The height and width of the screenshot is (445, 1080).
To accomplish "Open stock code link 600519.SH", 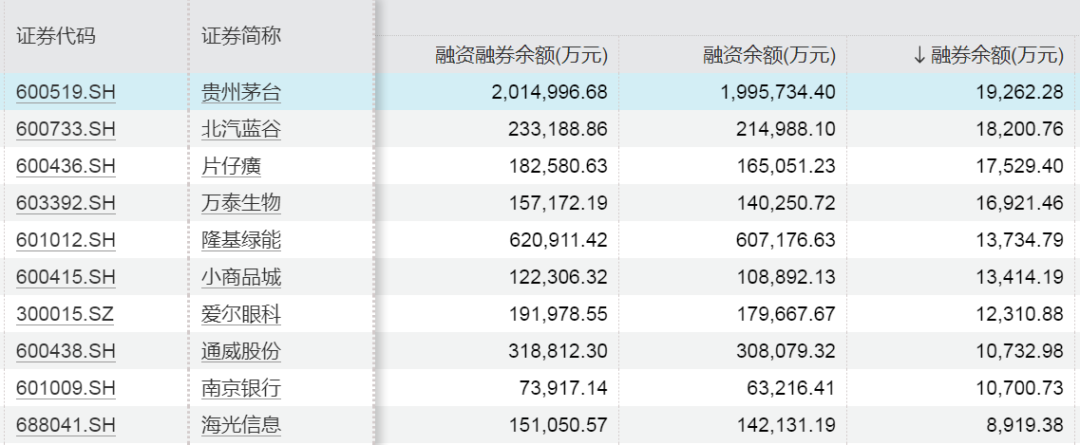I will (x=66, y=93).
